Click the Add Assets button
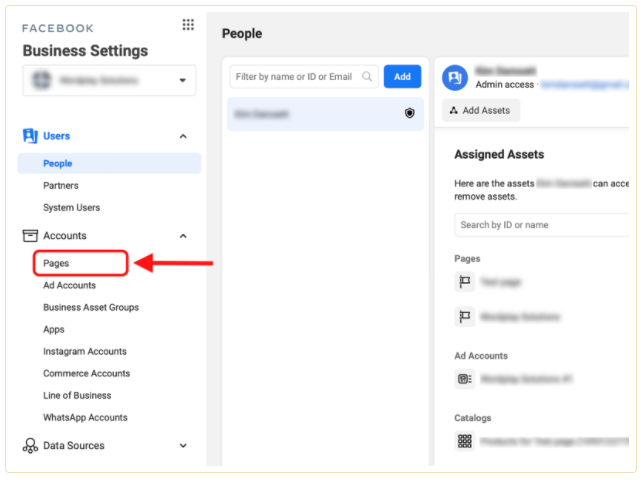This screenshot has height=480, width=643. click(481, 110)
